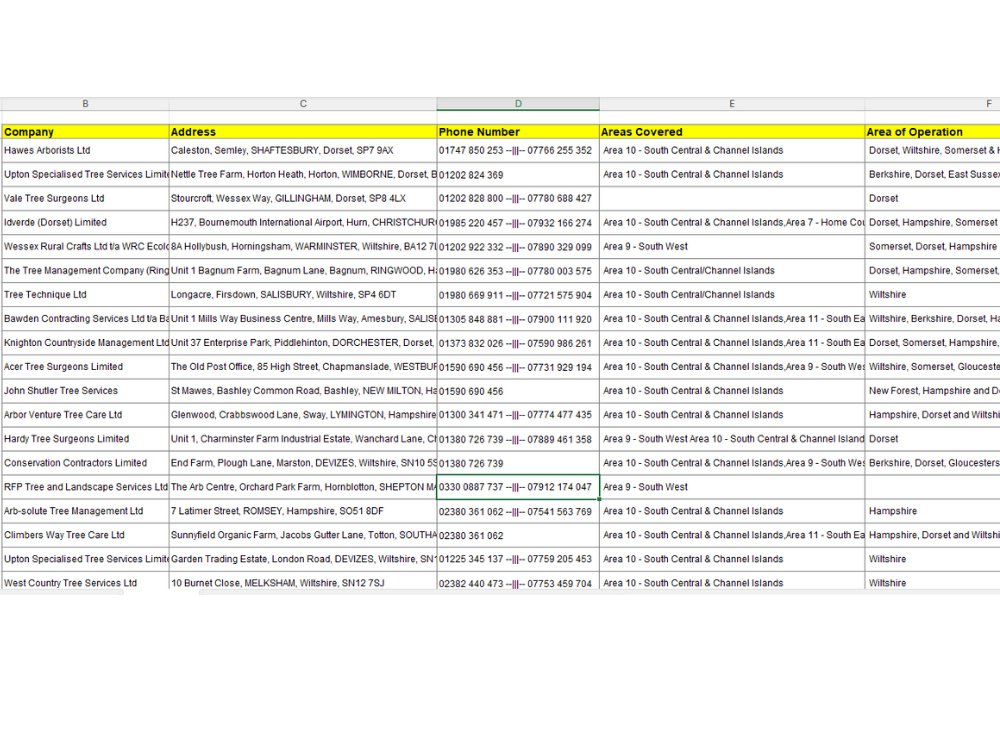The image size is (1000, 750).
Task: Select the 'Hawes Arborists Ltd' company cell
Action: pyautogui.click(x=85, y=151)
